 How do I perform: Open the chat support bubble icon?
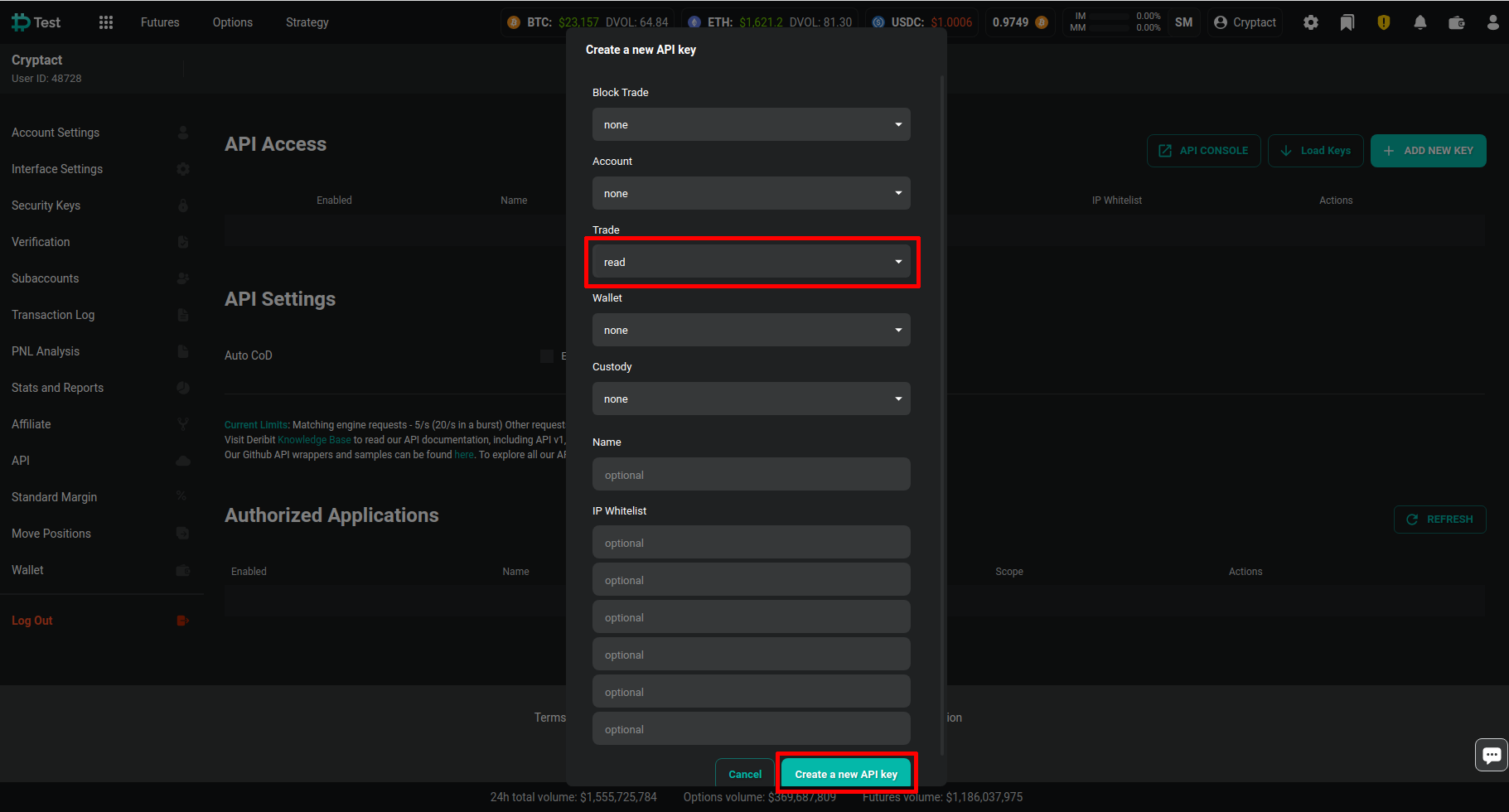[1492, 755]
